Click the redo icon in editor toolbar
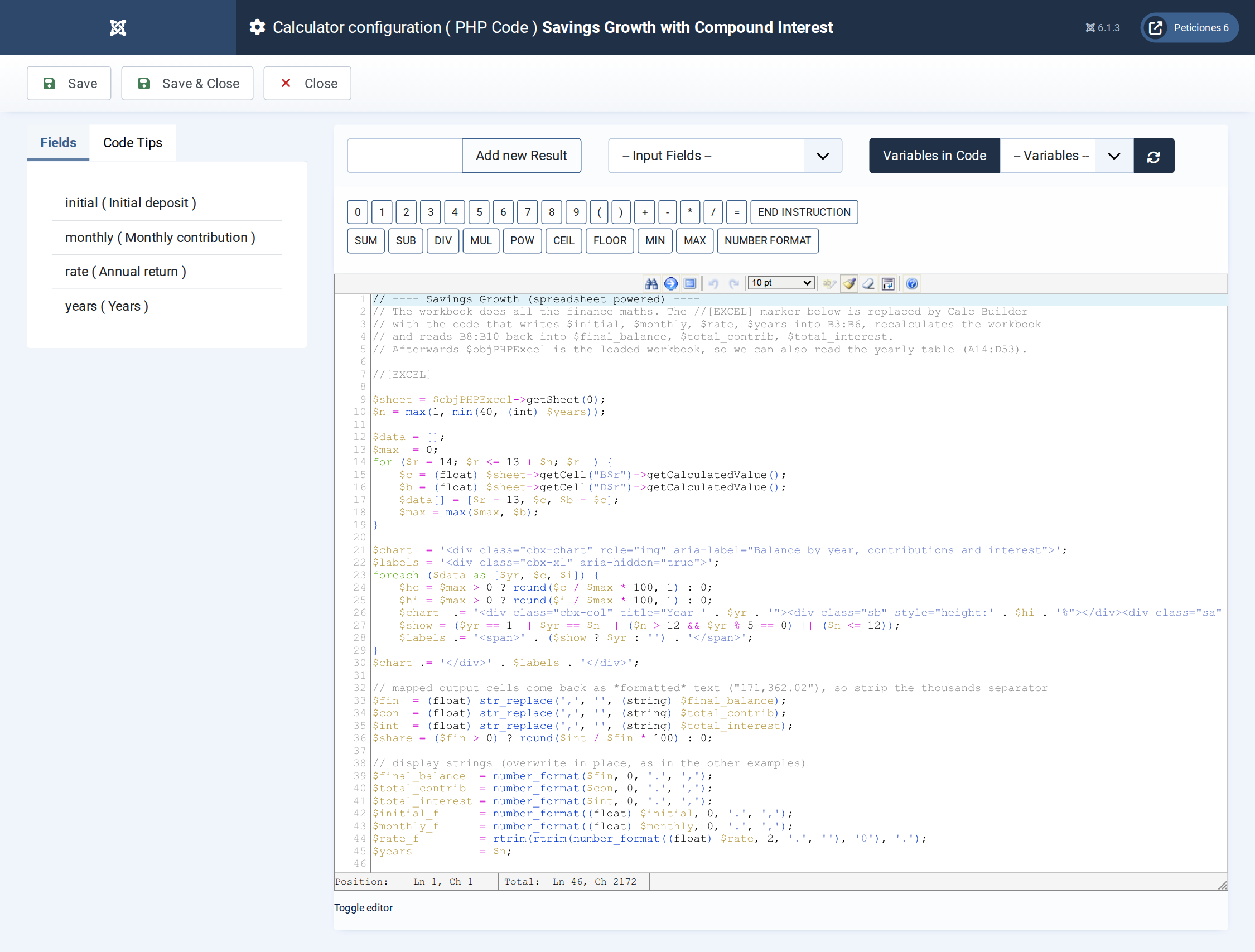Viewport: 1255px width, 952px height. click(x=733, y=283)
